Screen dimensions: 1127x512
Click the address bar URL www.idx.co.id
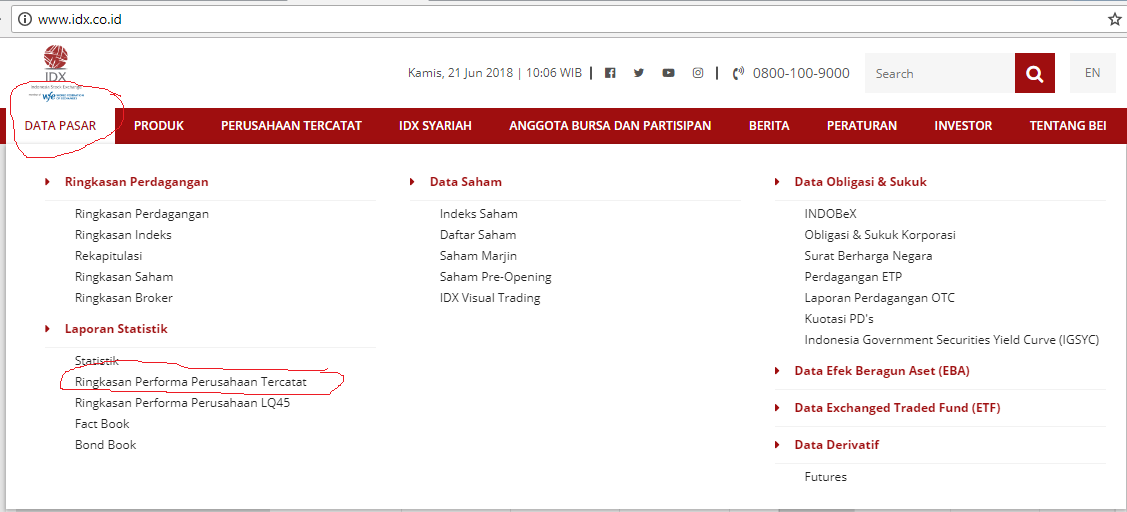click(x=79, y=19)
